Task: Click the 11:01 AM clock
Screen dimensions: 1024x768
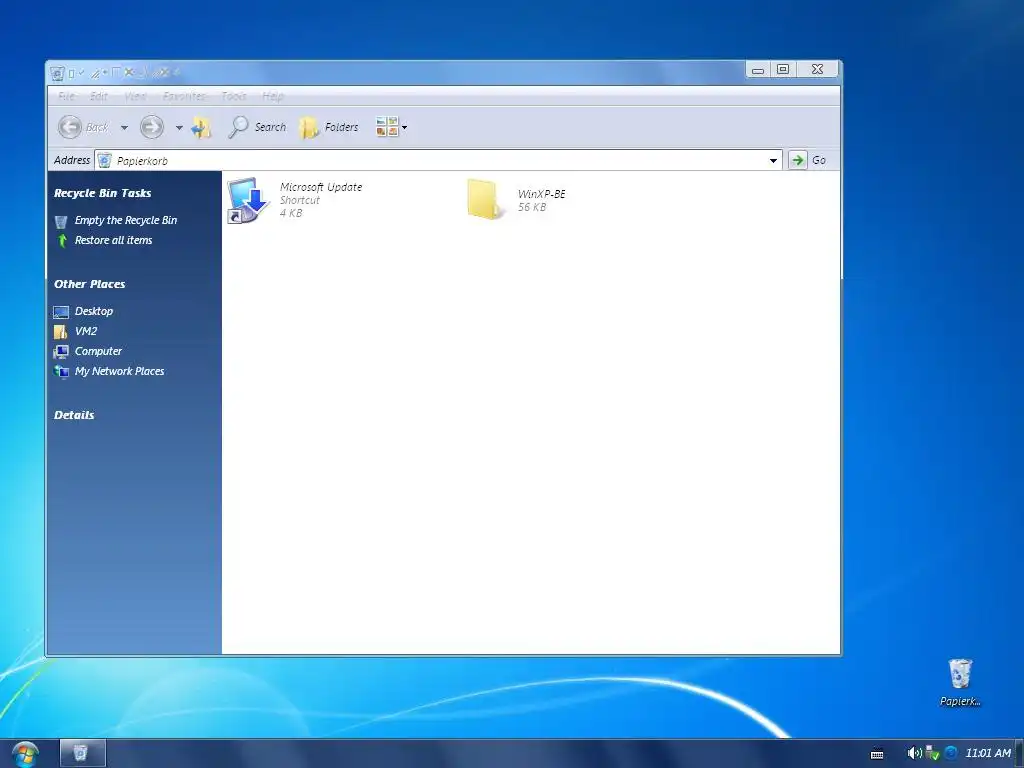Action: [987, 753]
